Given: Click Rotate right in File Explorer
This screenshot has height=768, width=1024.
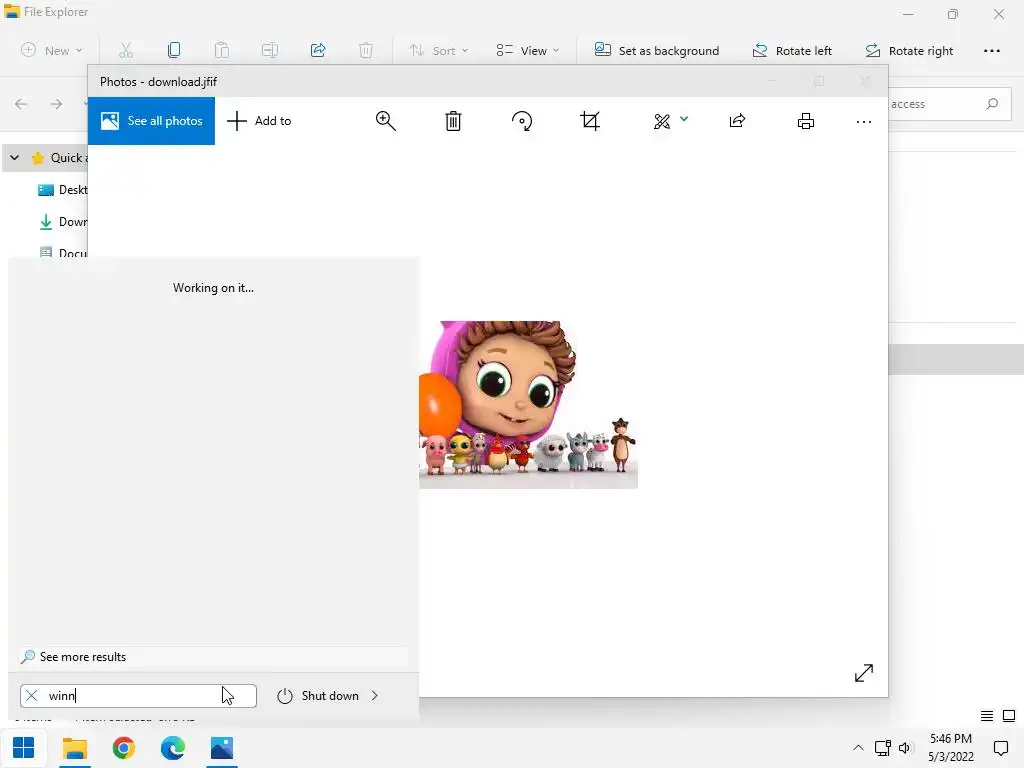Looking at the screenshot, I should coord(909,50).
